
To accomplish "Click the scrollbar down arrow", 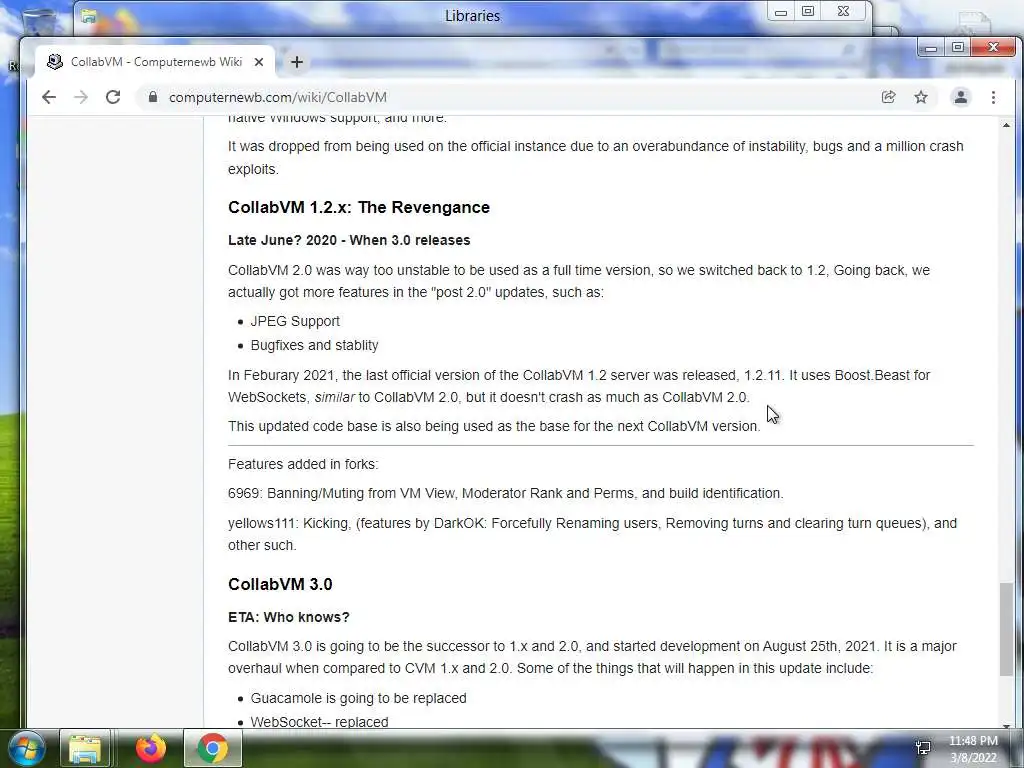I will point(1006,724).
